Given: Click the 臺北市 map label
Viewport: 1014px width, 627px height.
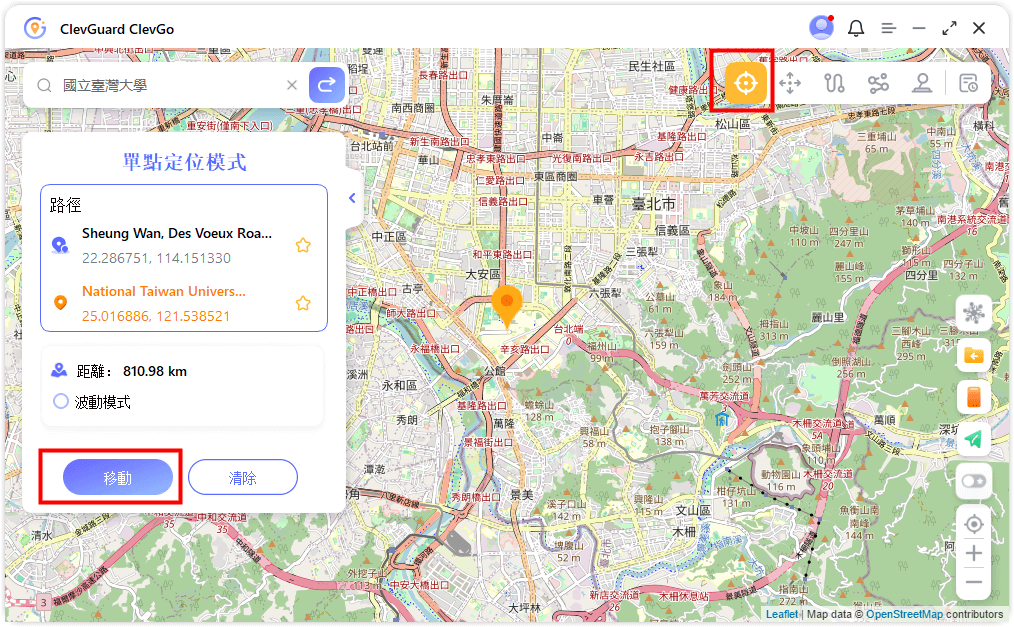Looking at the screenshot, I should click(x=653, y=204).
